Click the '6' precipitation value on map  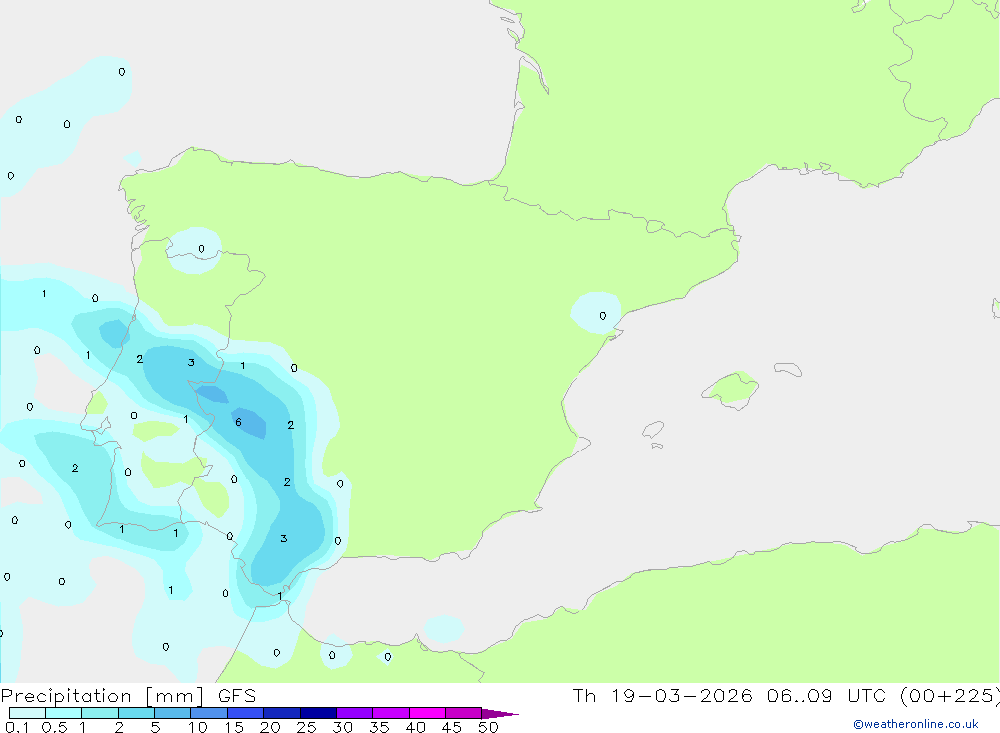pyautogui.click(x=238, y=422)
